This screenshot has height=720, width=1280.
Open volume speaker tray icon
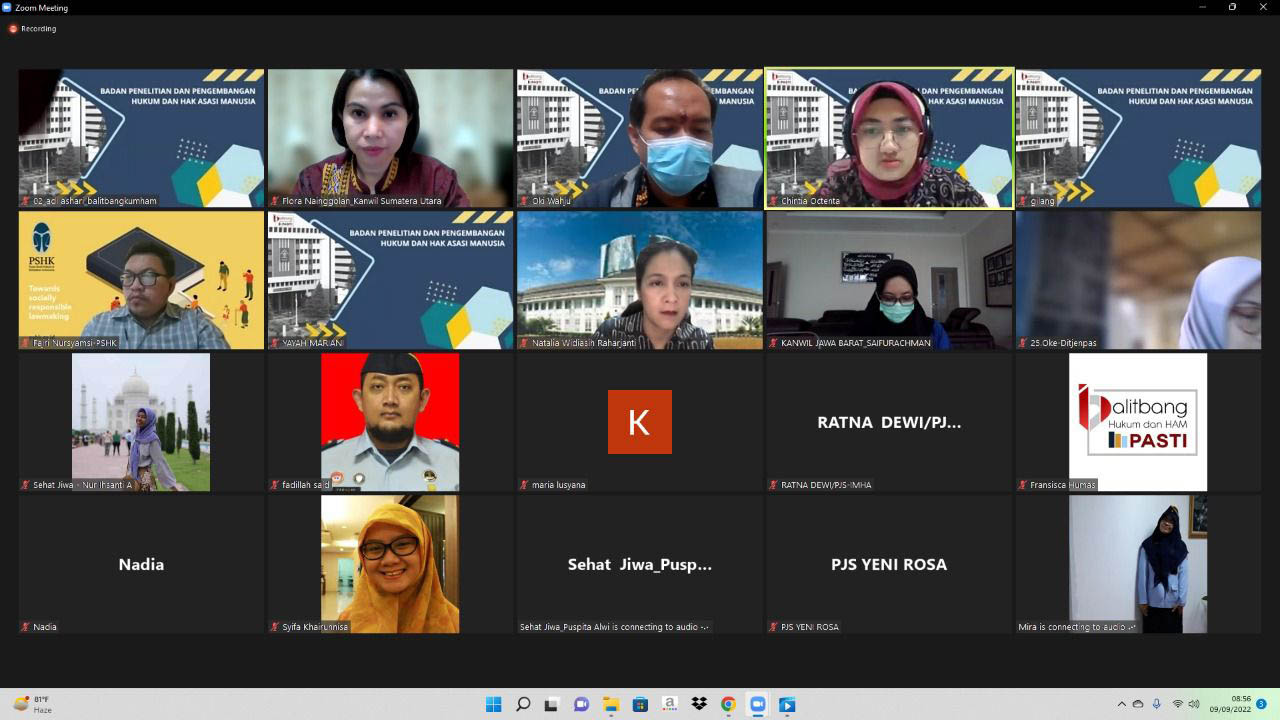(x=1193, y=704)
